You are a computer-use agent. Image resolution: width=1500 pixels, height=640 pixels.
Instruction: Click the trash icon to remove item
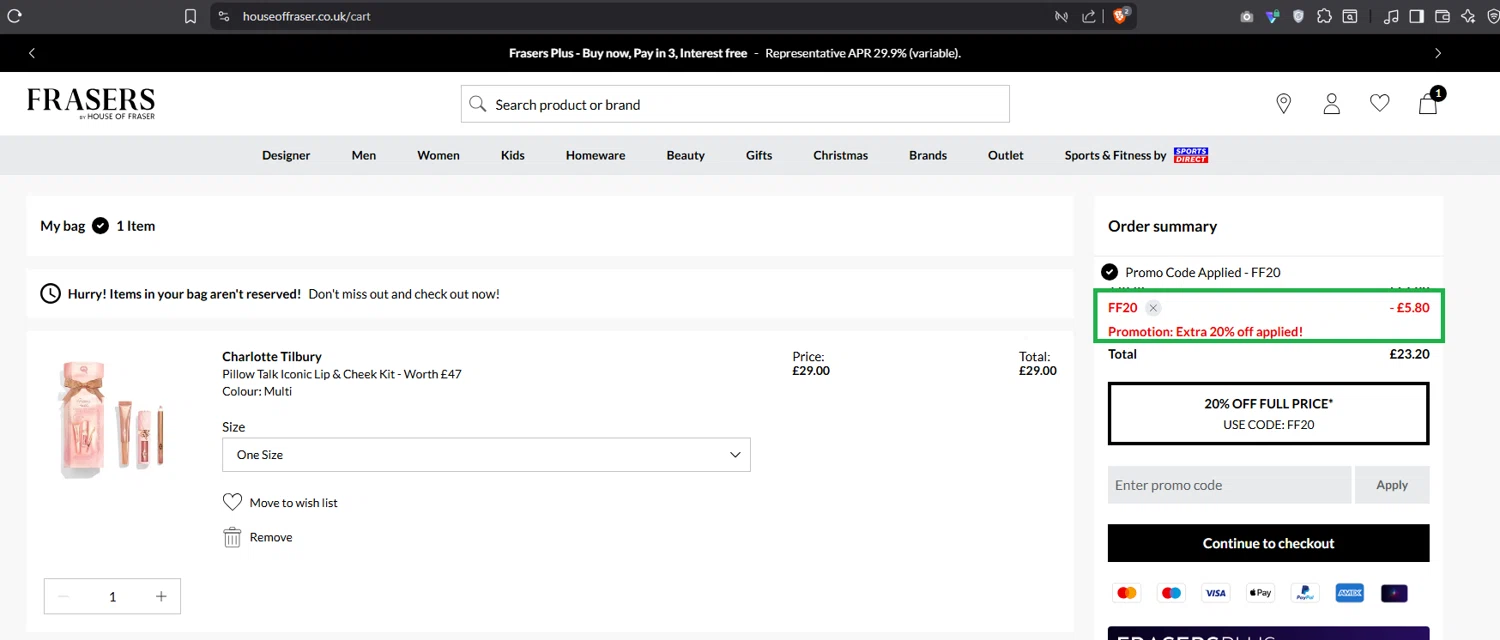click(232, 537)
